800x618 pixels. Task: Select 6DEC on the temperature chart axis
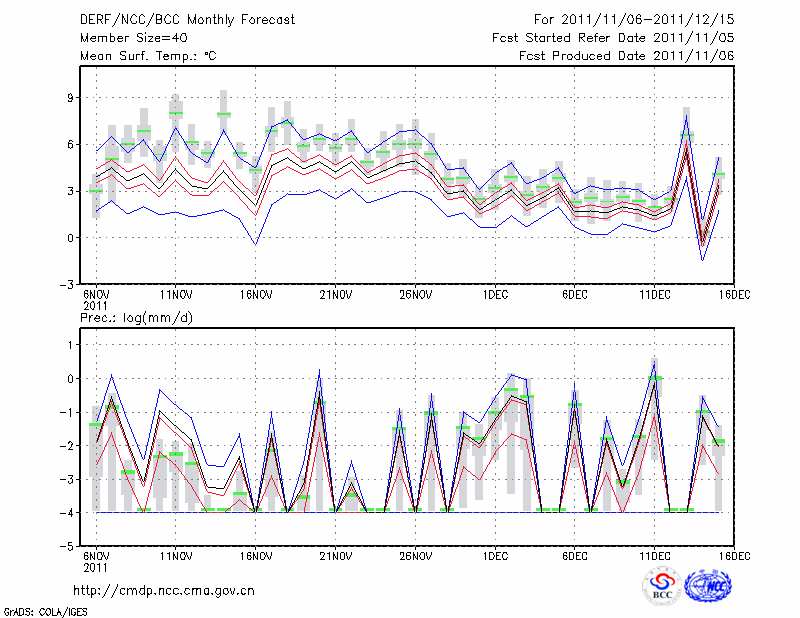[575, 296]
